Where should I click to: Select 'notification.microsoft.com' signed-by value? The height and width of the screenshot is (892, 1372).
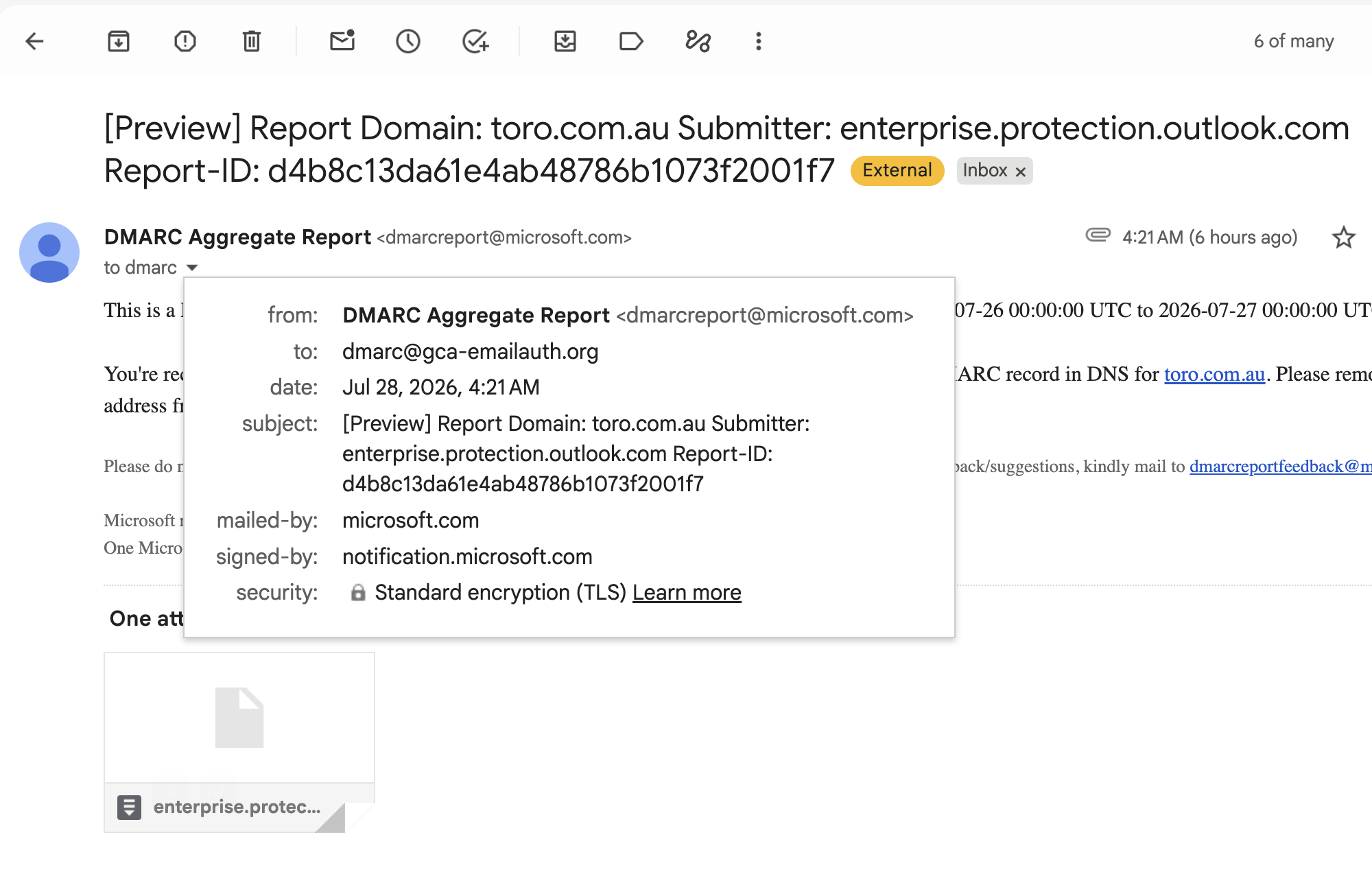click(x=467, y=556)
